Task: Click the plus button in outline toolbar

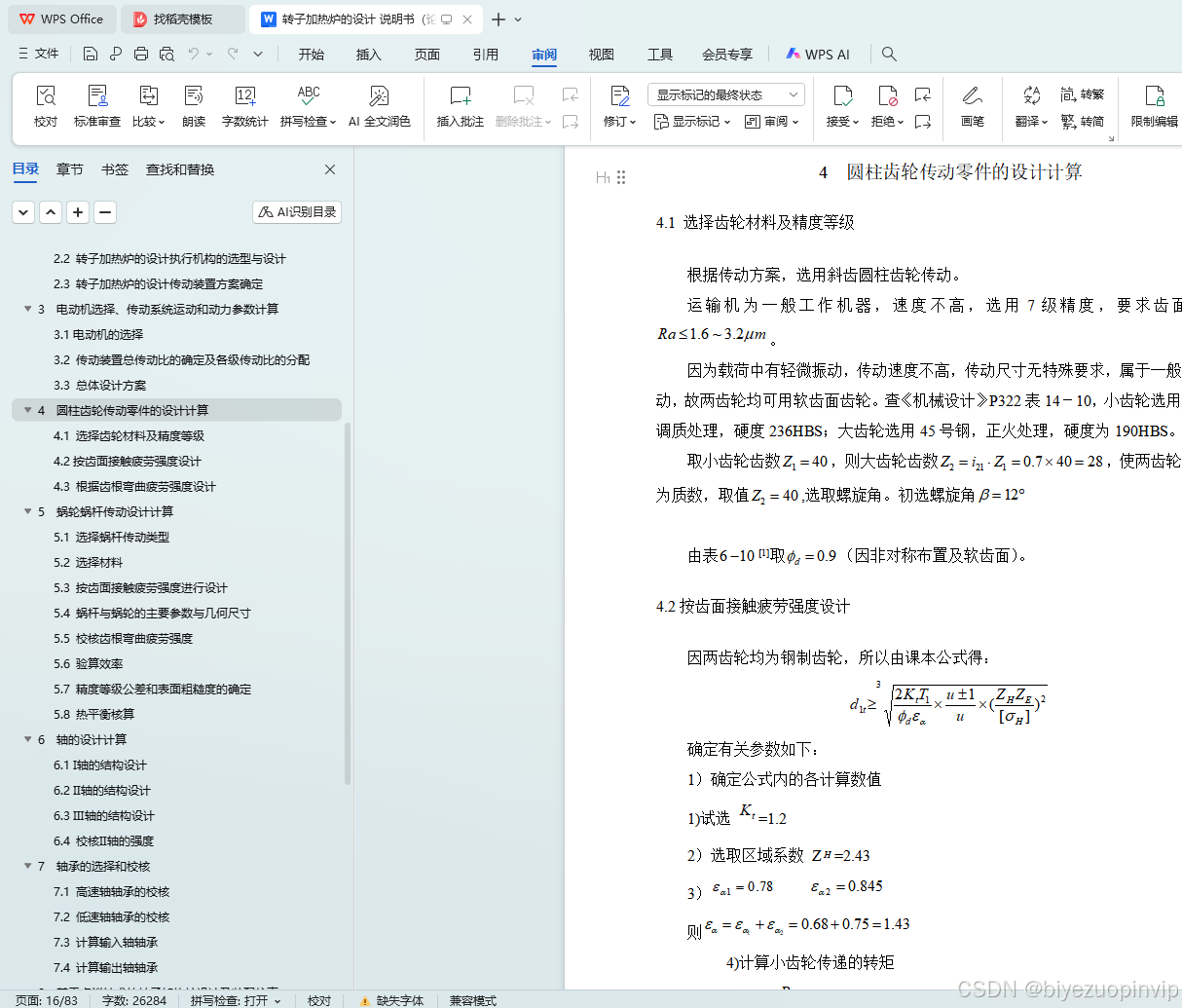Action: click(x=79, y=211)
